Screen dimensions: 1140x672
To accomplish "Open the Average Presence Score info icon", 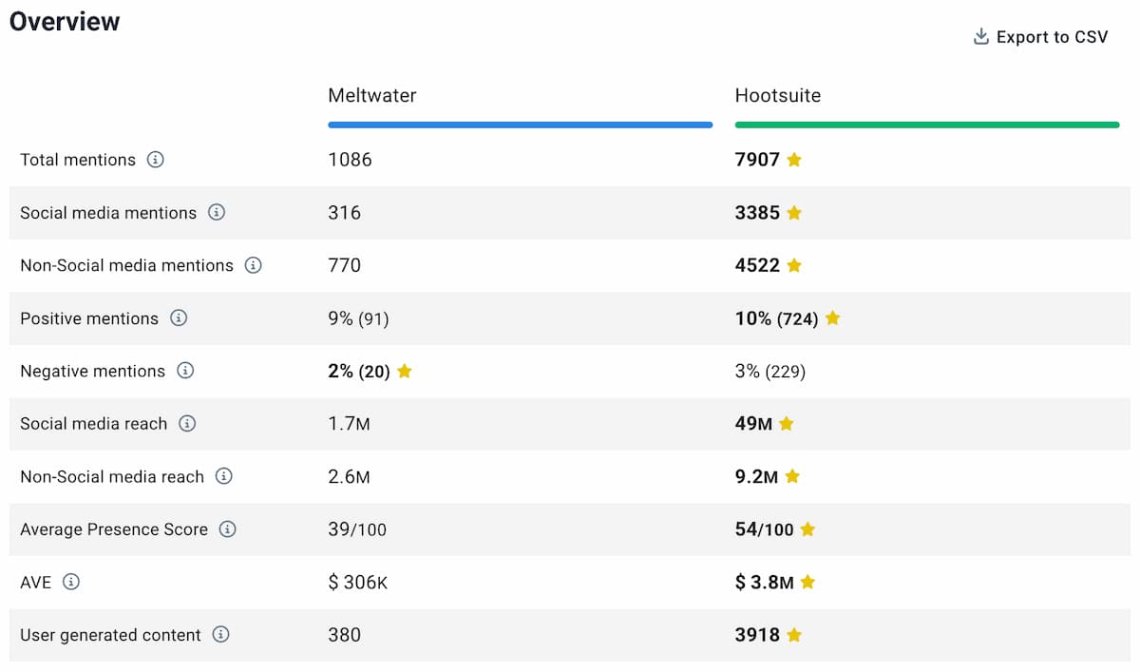I will (226, 529).
